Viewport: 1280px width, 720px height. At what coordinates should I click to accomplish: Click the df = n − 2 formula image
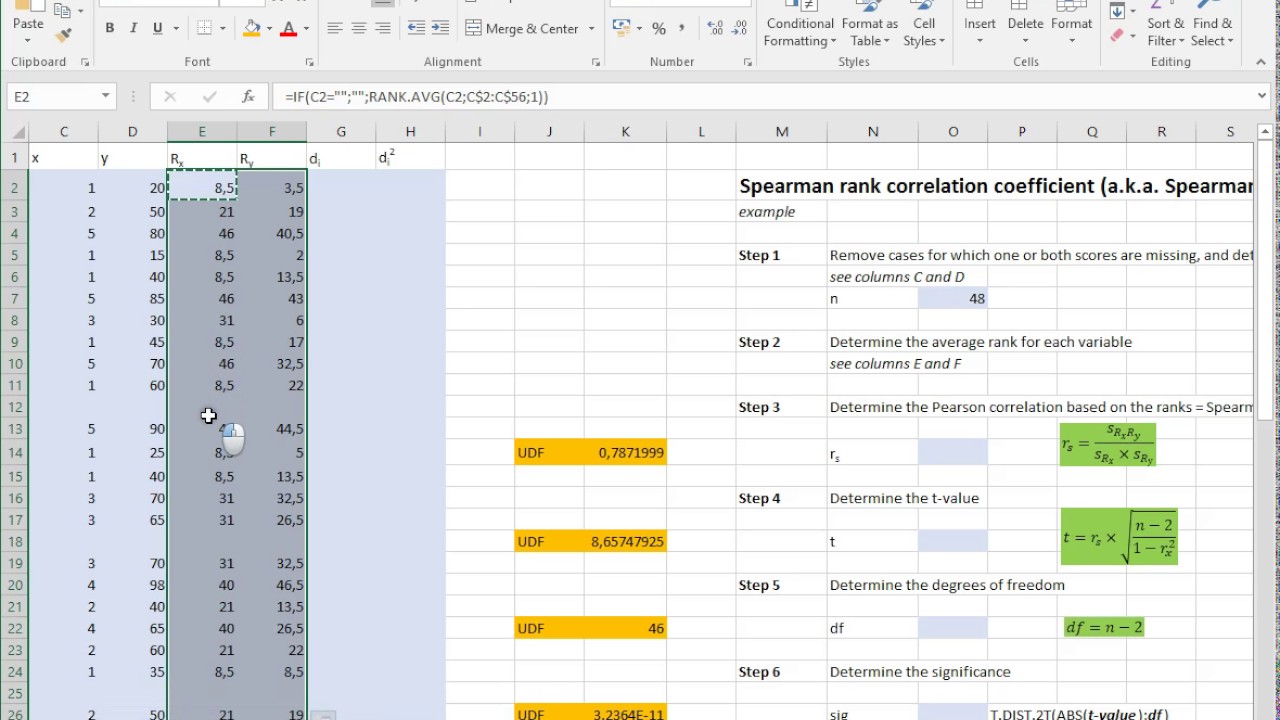point(1103,628)
